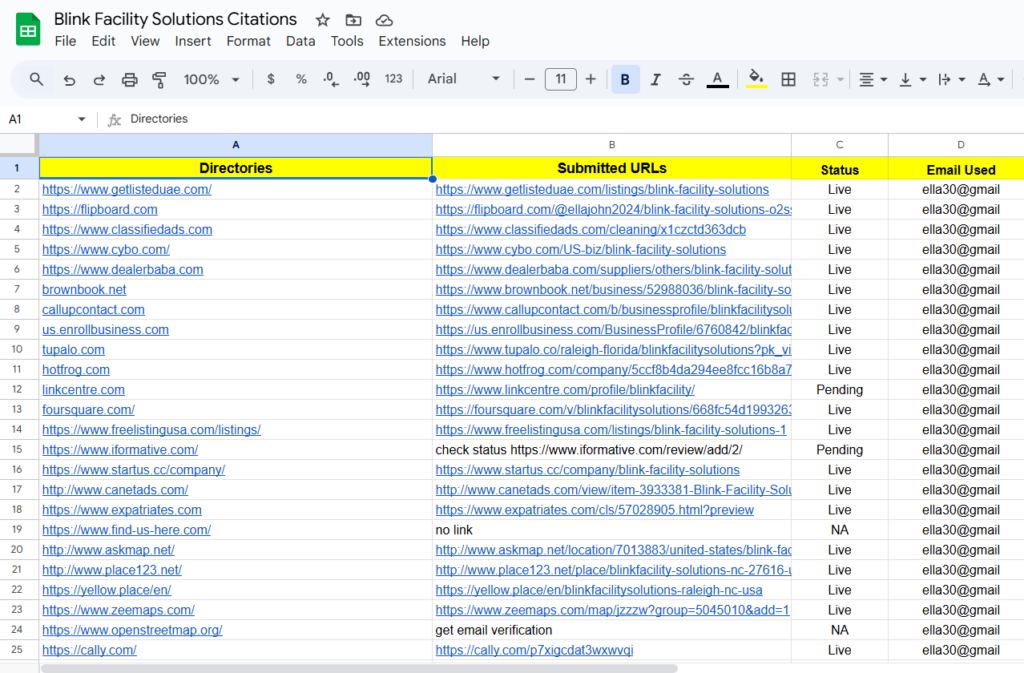The width and height of the screenshot is (1024, 673).
Task: Open the flipboard.com directory link
Action: (x=100, y=210)
